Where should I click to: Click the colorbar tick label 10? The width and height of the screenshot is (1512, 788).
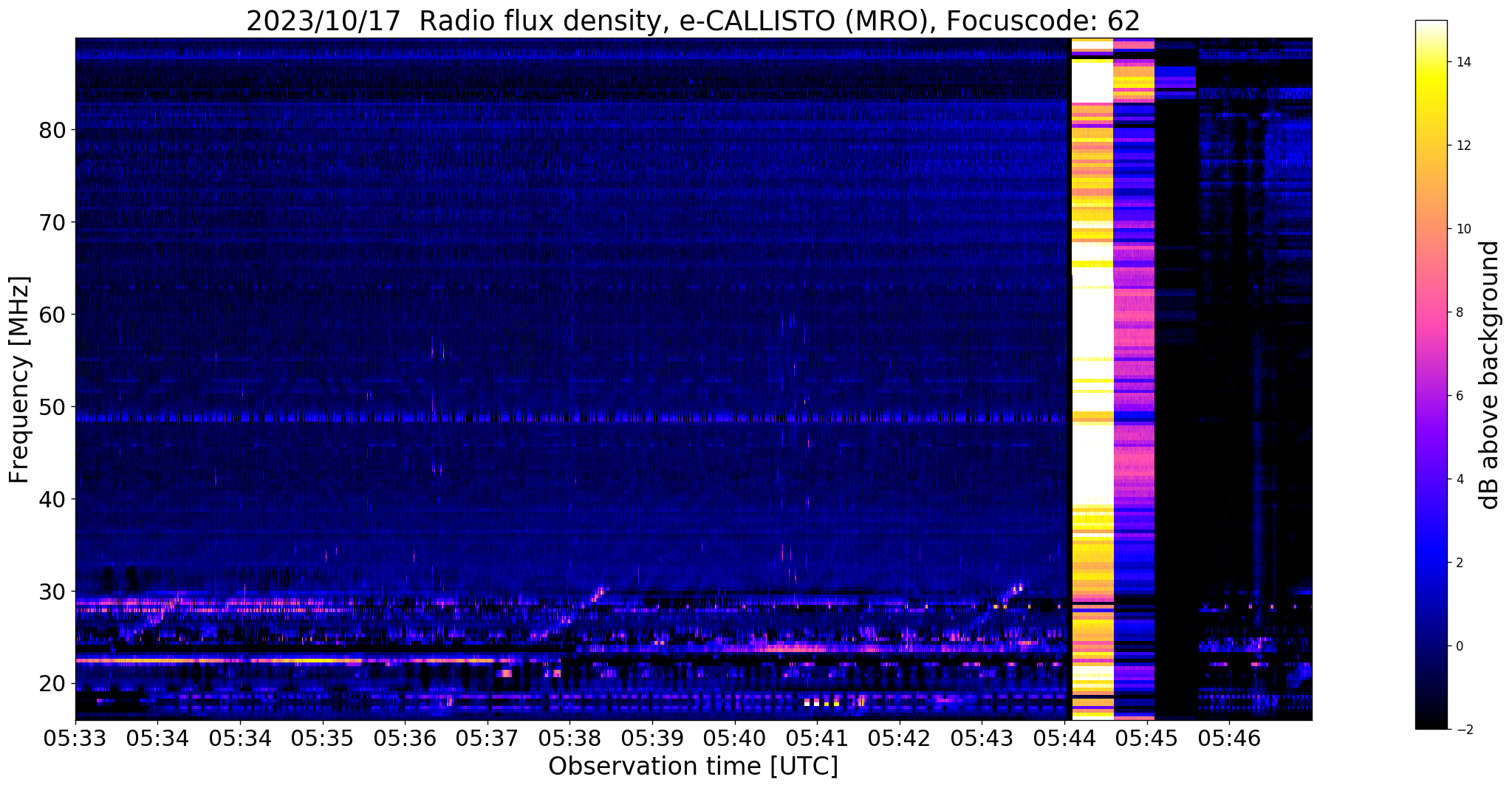pyautogui.click(x=1461, y=229)
